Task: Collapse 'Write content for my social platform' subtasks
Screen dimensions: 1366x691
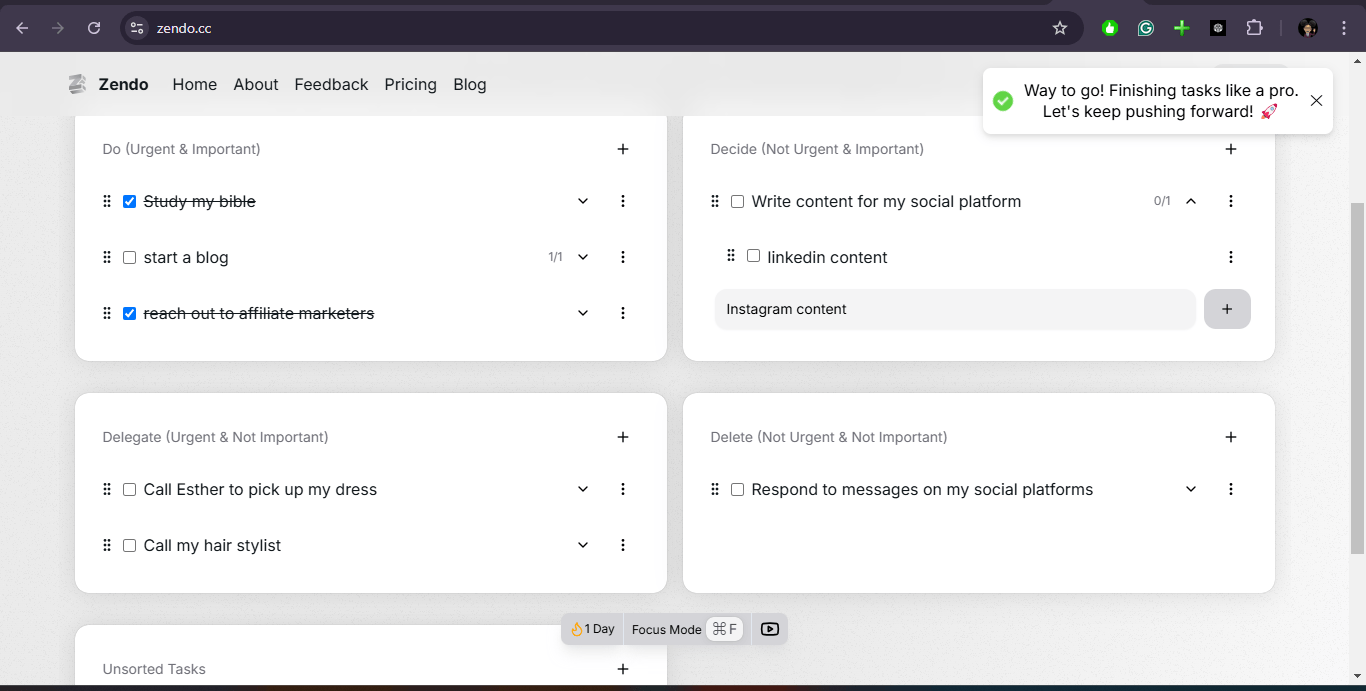Action: [x=1191, y=201]
